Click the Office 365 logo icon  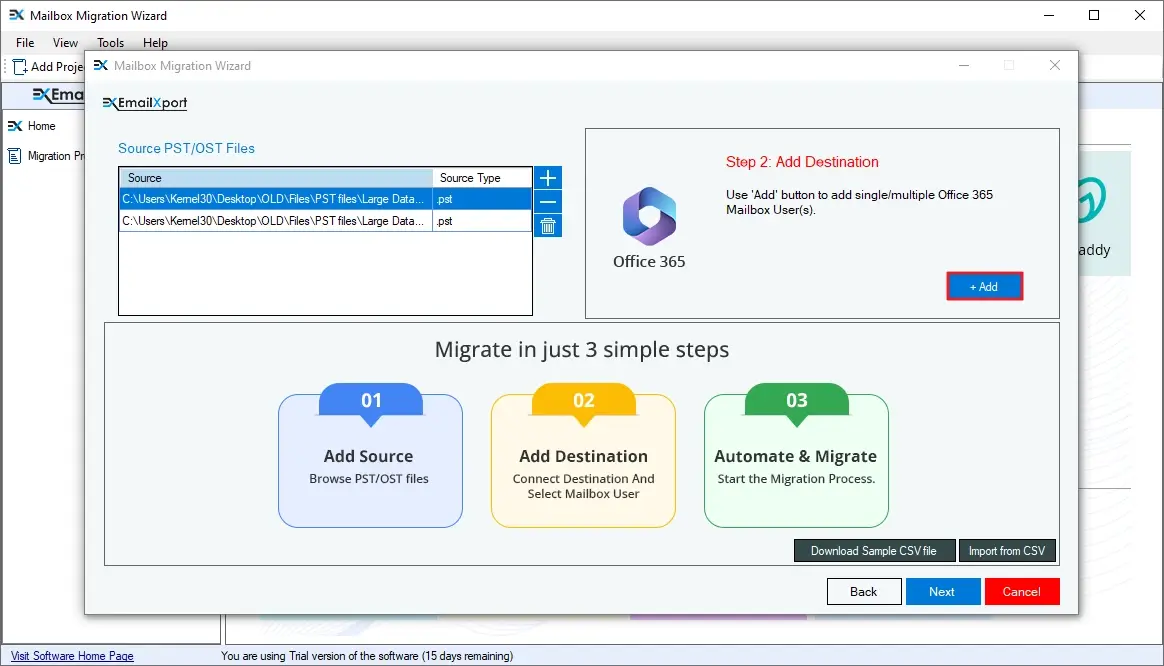pyautogui.click(x=649, y=216)
